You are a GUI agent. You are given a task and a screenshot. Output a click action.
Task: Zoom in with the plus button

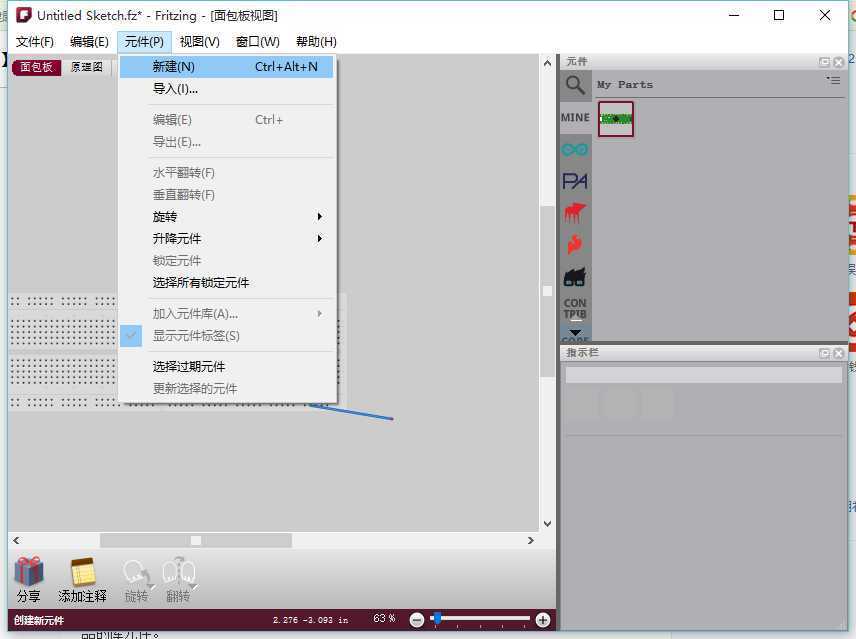tap(543, 620)
